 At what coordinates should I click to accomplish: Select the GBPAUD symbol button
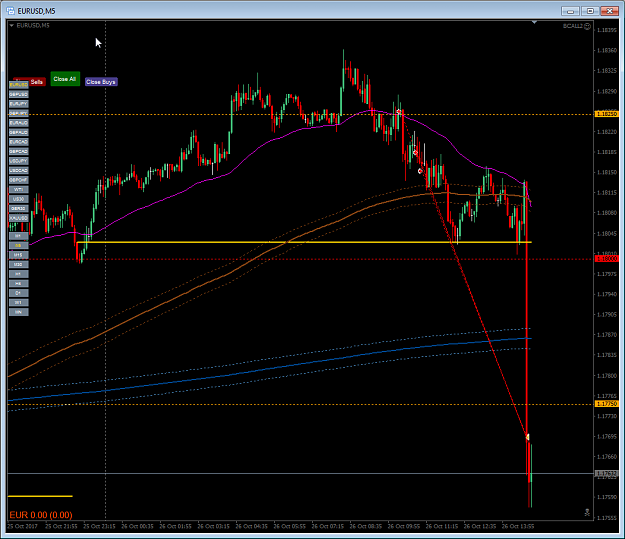point(19,132)
